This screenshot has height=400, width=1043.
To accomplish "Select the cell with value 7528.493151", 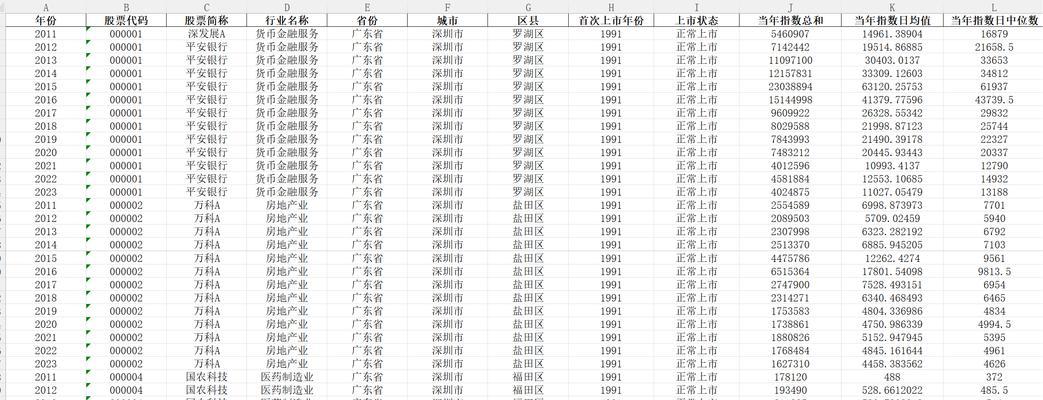I will tap(892, 285).
